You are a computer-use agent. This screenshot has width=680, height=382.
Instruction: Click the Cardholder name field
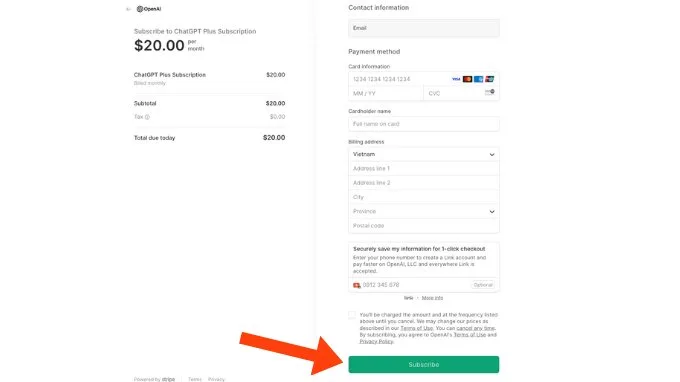[x=424, y=124]
